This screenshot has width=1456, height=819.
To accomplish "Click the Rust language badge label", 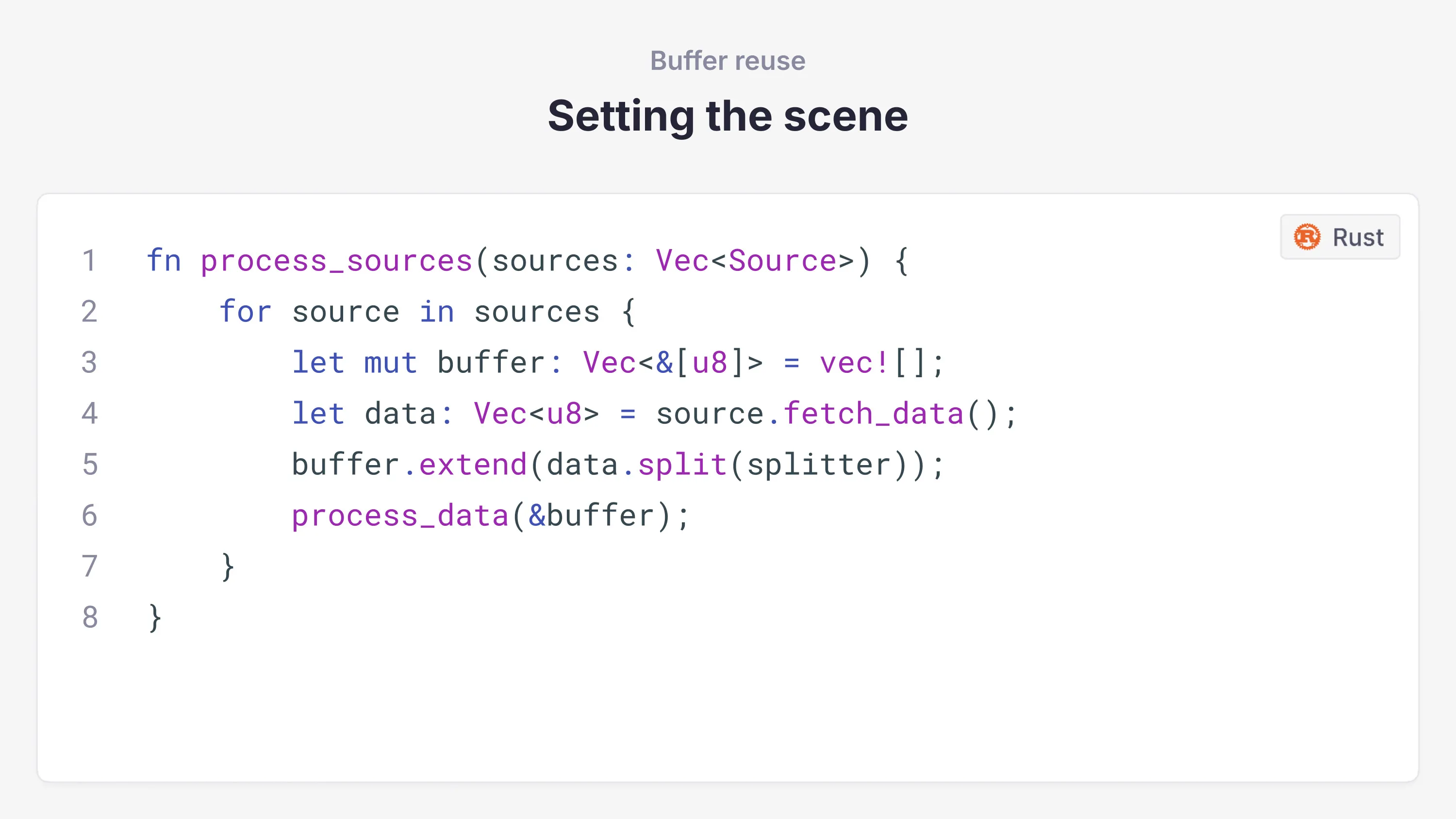I will click(1357, 237).
